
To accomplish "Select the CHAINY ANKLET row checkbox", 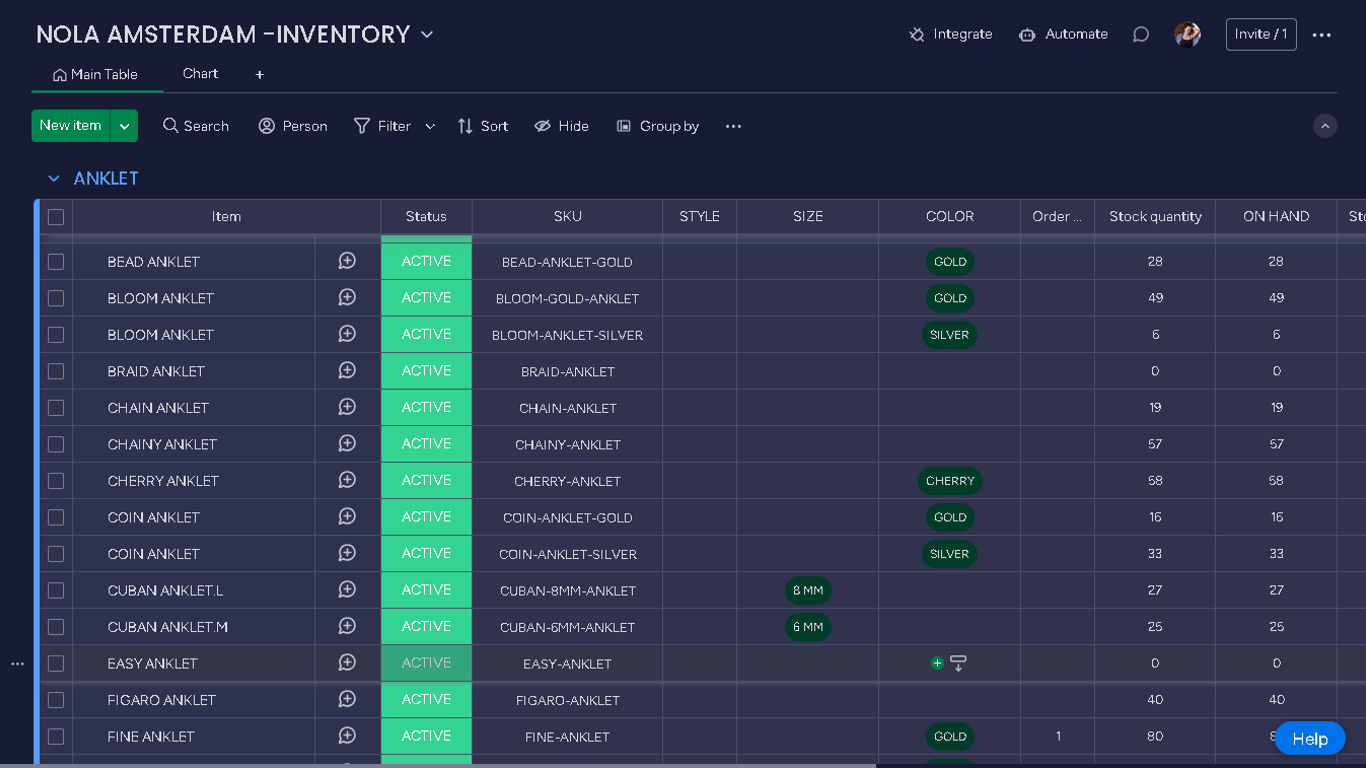I will [56, 444].
